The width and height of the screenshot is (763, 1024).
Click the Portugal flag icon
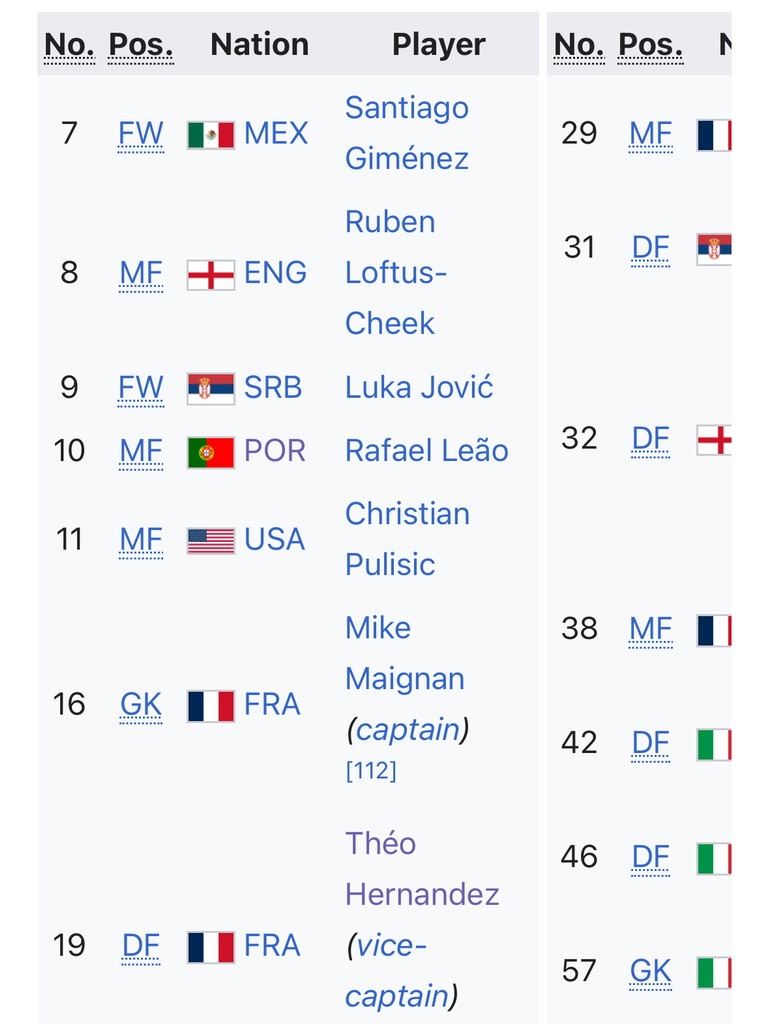[x=210, y=453]
